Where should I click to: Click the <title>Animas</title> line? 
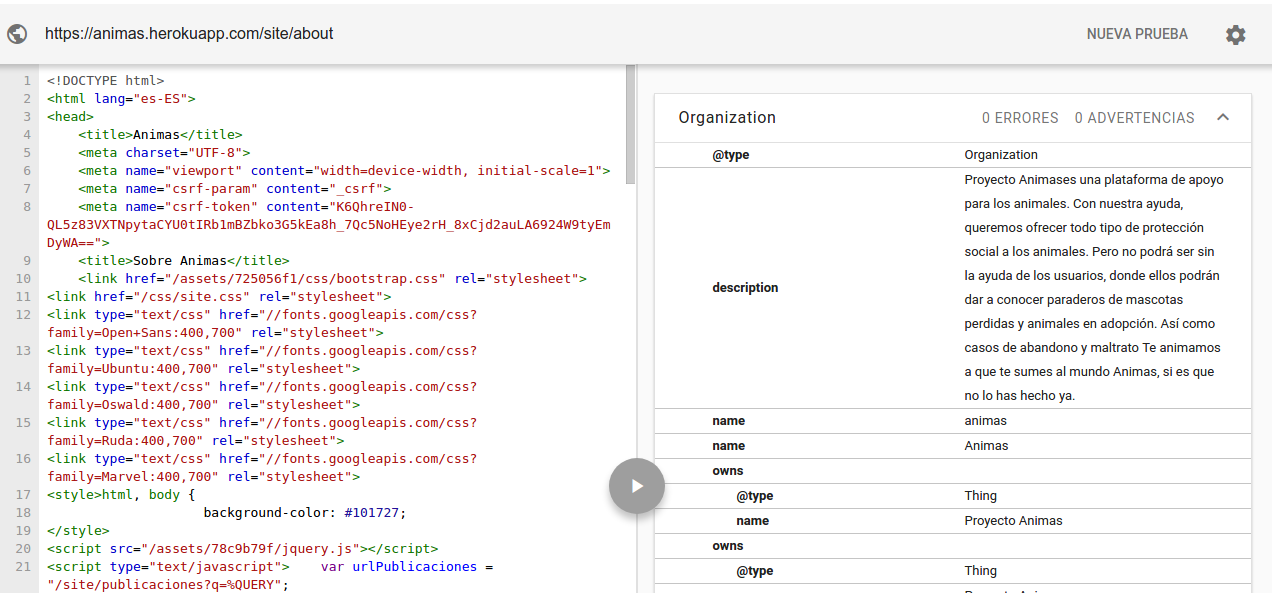pyautogui.click(x=160, y=135)
